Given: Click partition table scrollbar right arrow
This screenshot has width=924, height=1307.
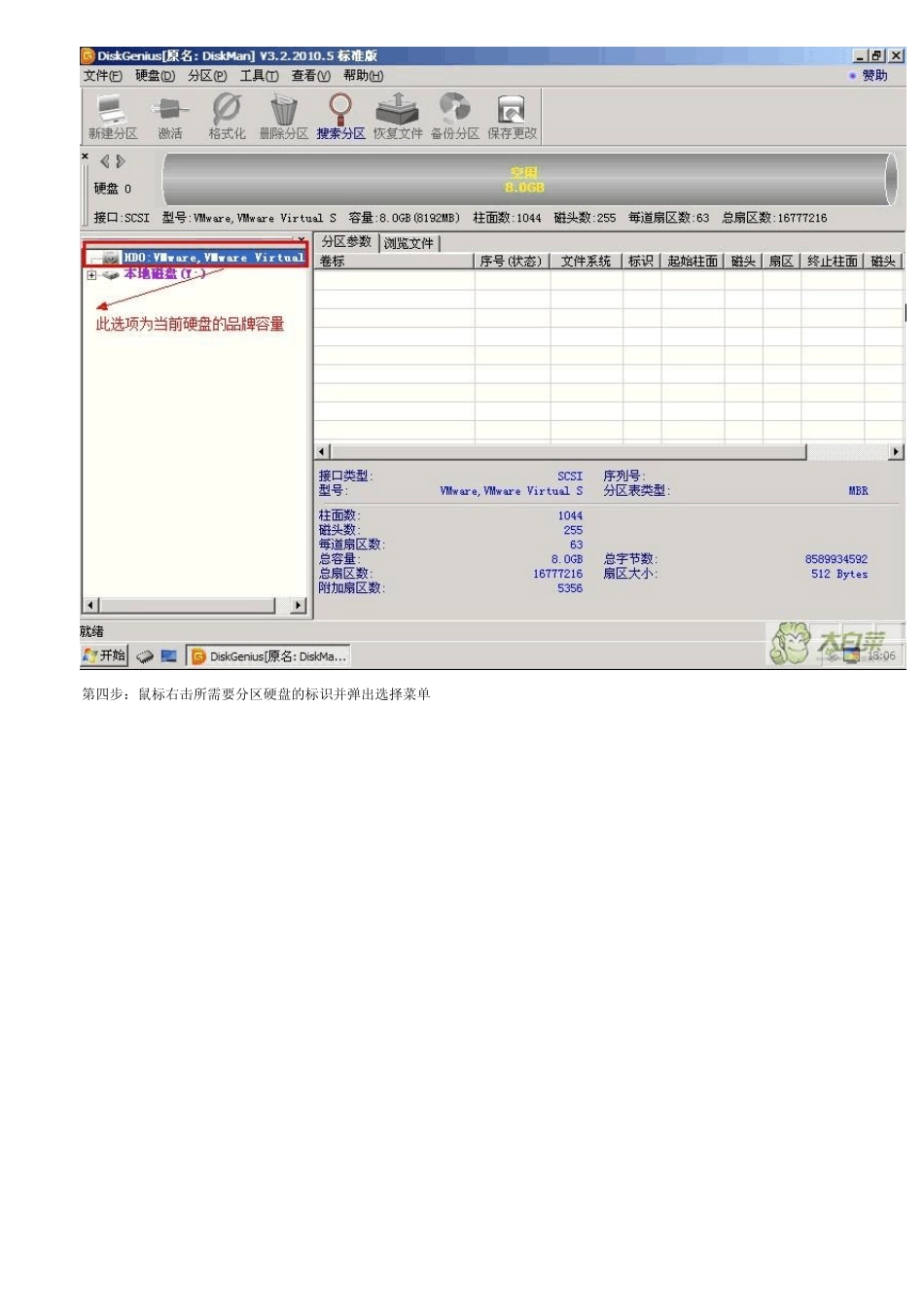Looking at the screenshot, I should [896, 451].
